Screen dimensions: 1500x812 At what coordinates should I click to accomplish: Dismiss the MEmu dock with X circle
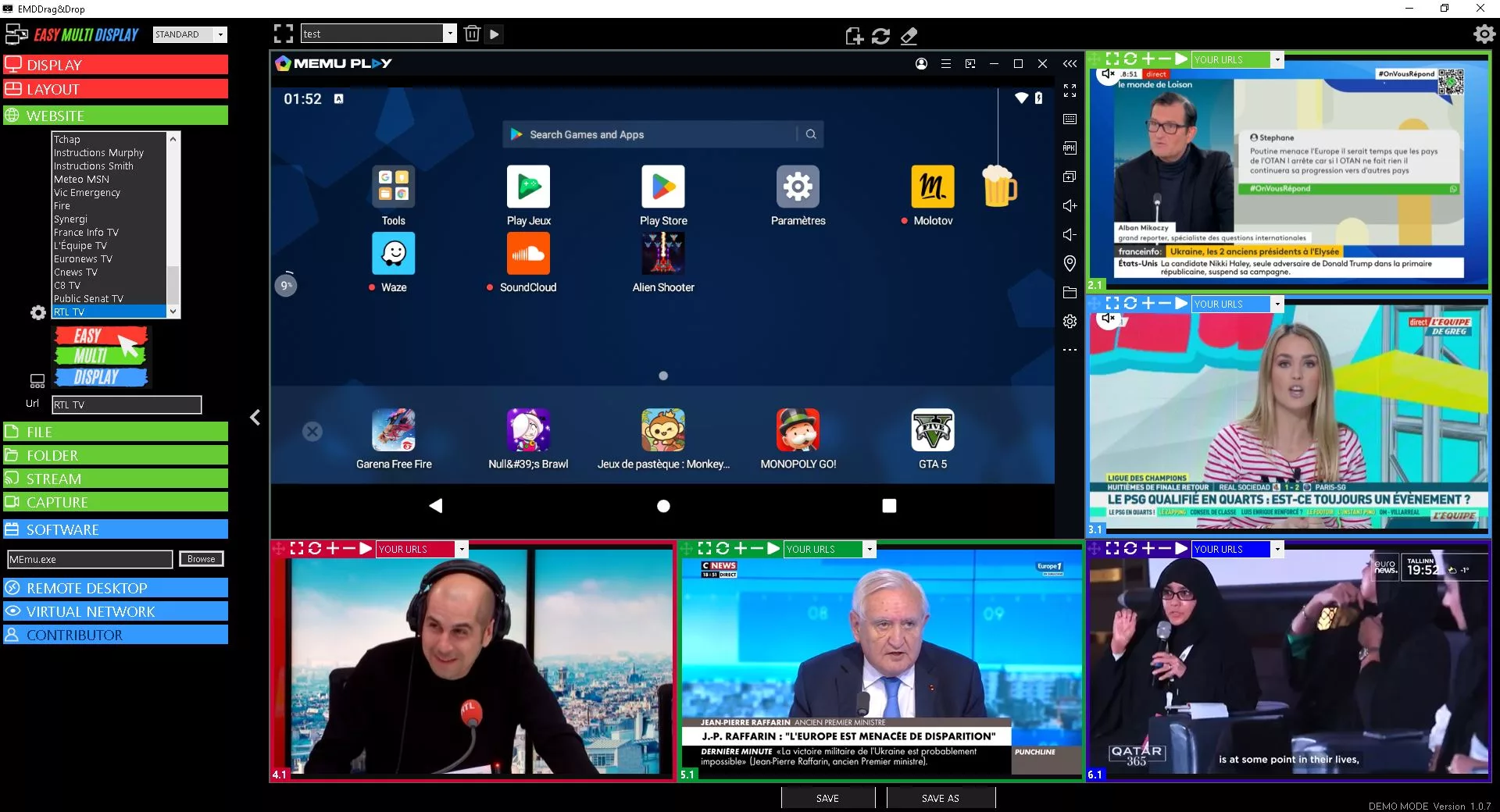point(312,431)
